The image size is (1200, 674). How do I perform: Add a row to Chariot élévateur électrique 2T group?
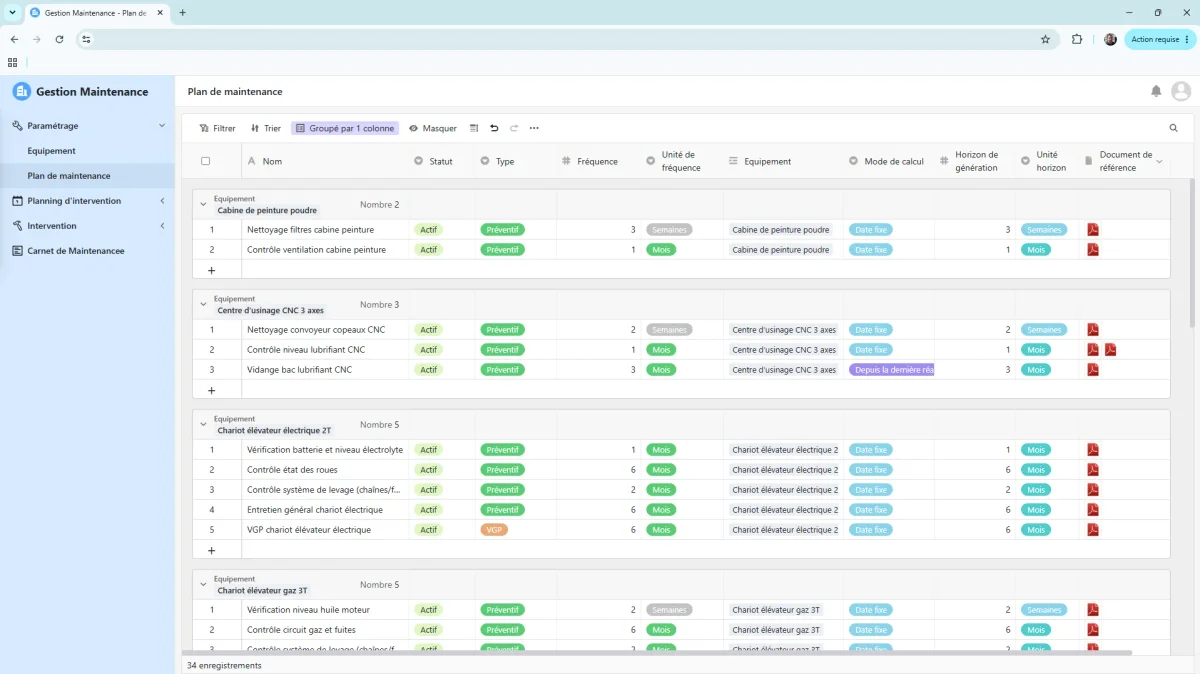tap(211, 550)
